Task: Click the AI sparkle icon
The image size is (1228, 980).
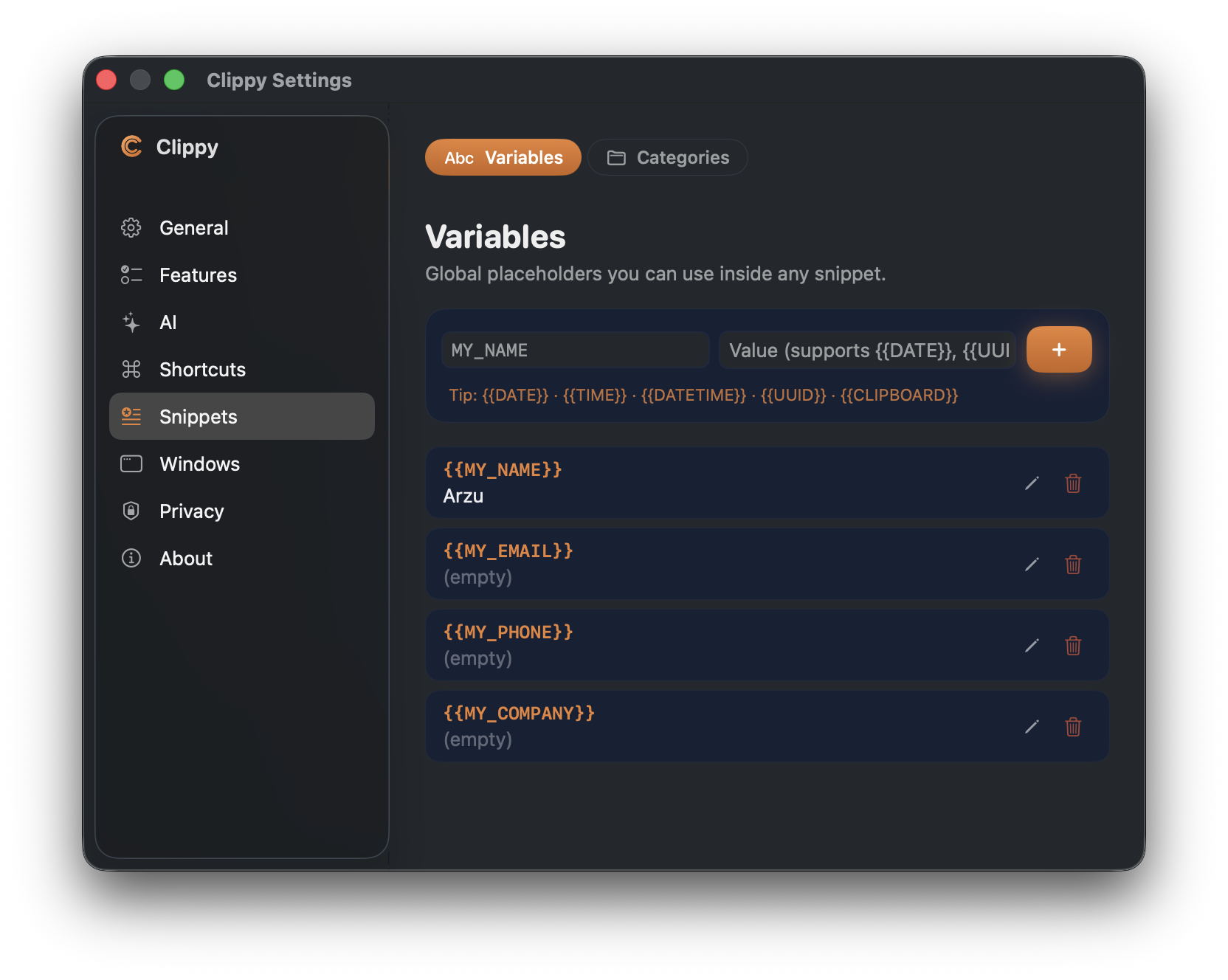Action: pyautogui.click(x=131, y=322)
